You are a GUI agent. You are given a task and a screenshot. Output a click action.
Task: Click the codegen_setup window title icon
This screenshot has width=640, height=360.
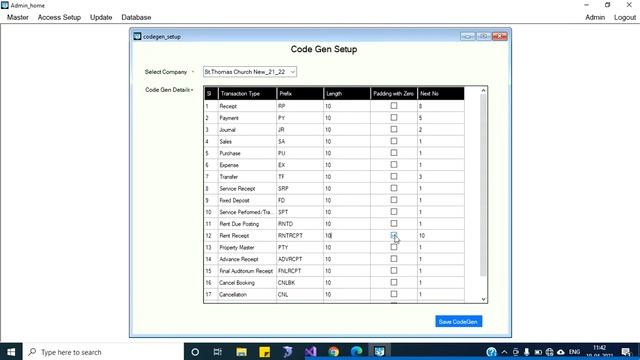[x=137, y=36]
